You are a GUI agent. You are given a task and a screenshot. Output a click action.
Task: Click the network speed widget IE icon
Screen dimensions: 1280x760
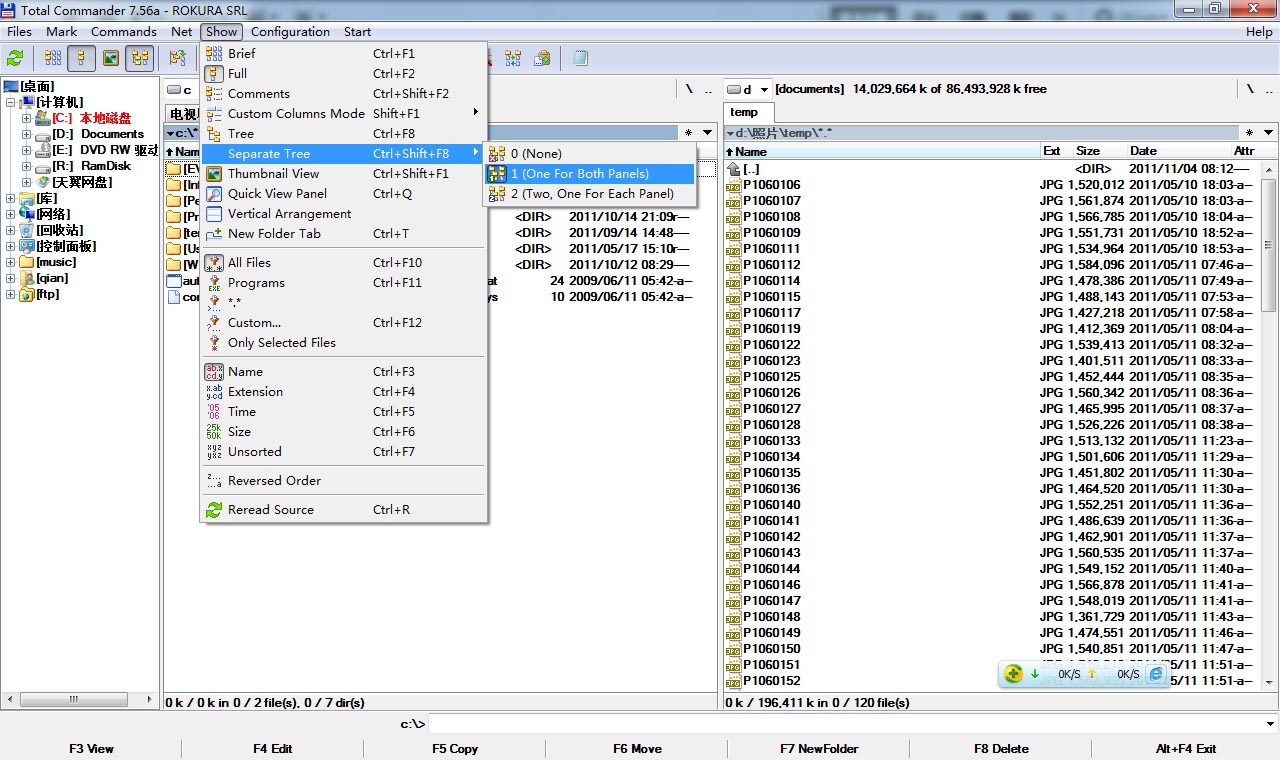coord(1156,674)
